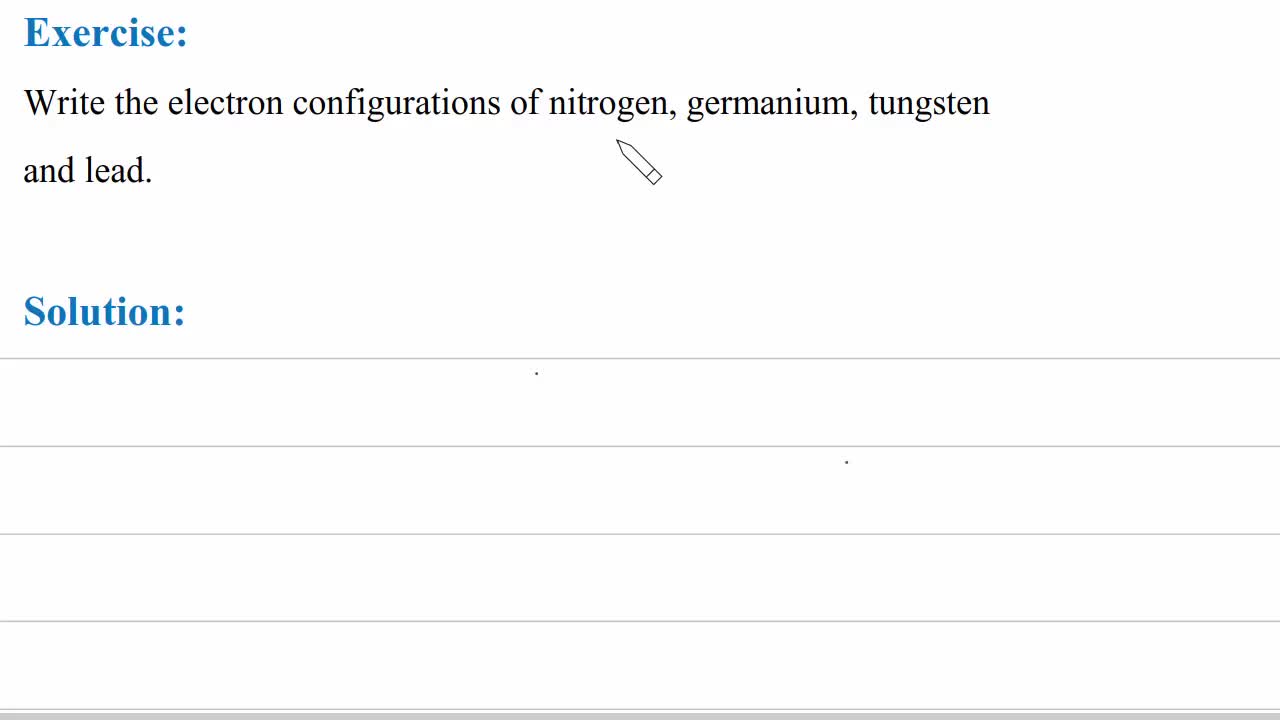Click the word germanium in the exercise
1280x720 pixels.
point(771,103)
